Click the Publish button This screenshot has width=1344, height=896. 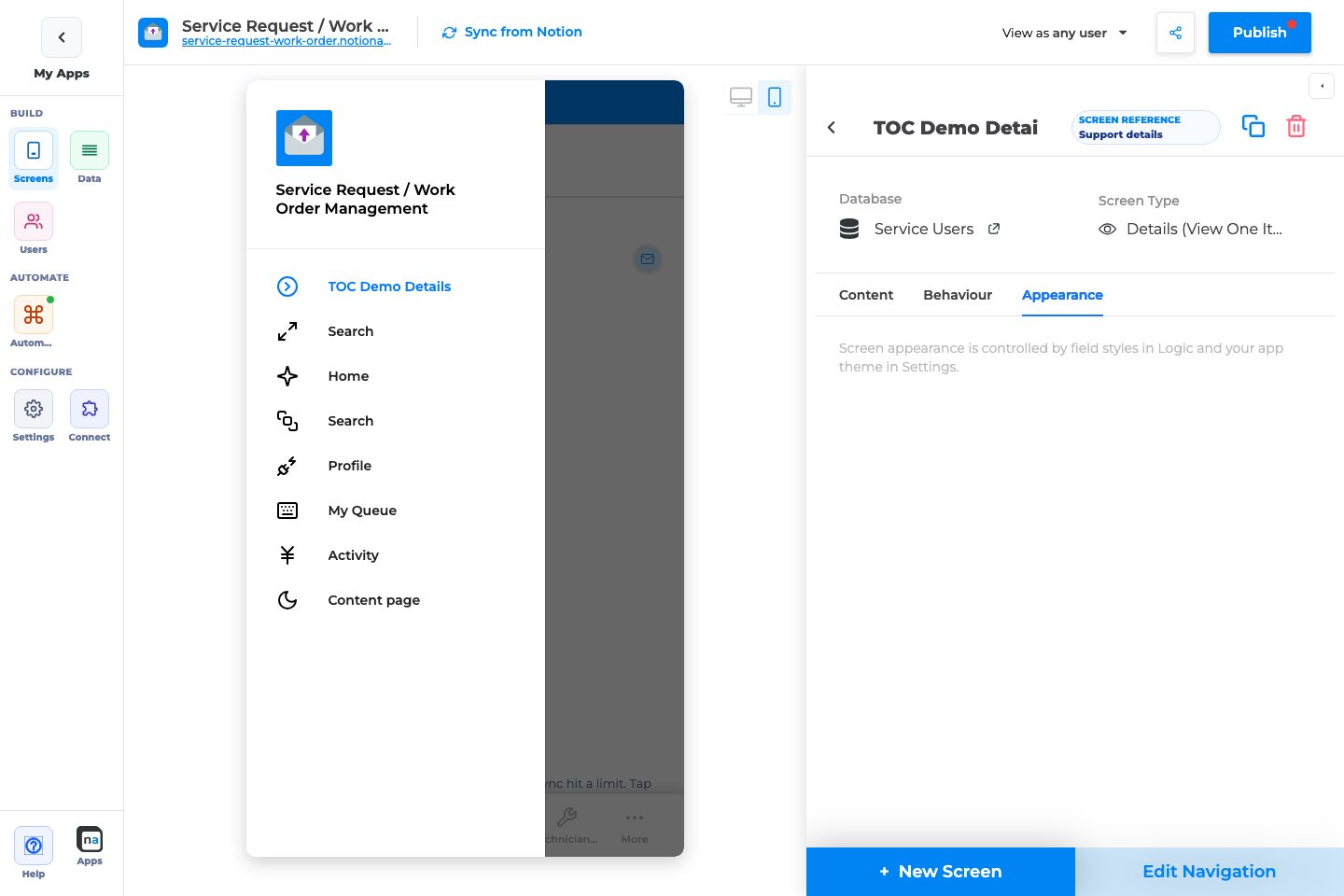[1259, 33]
